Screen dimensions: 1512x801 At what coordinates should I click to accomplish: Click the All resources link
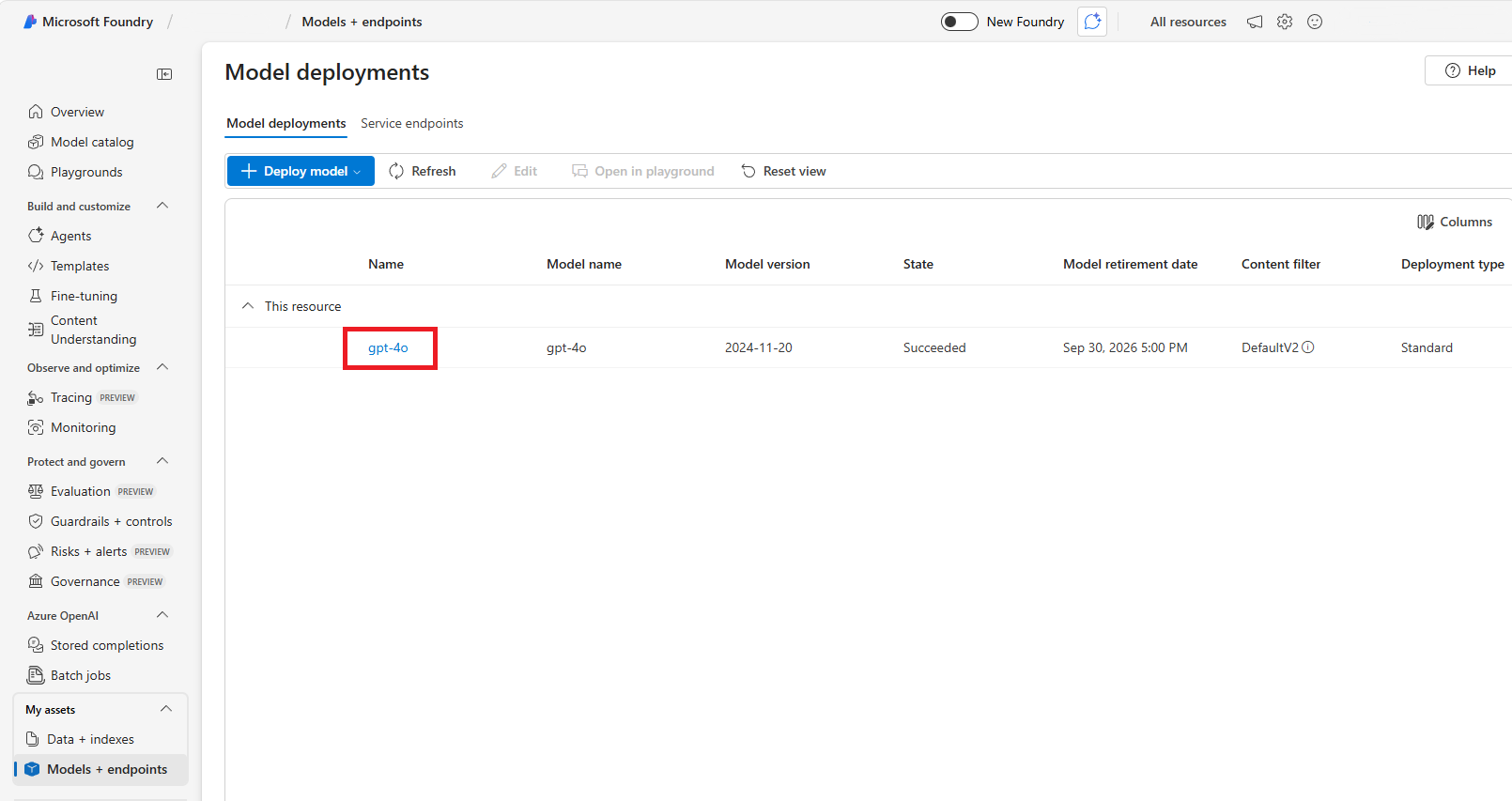1188,22
